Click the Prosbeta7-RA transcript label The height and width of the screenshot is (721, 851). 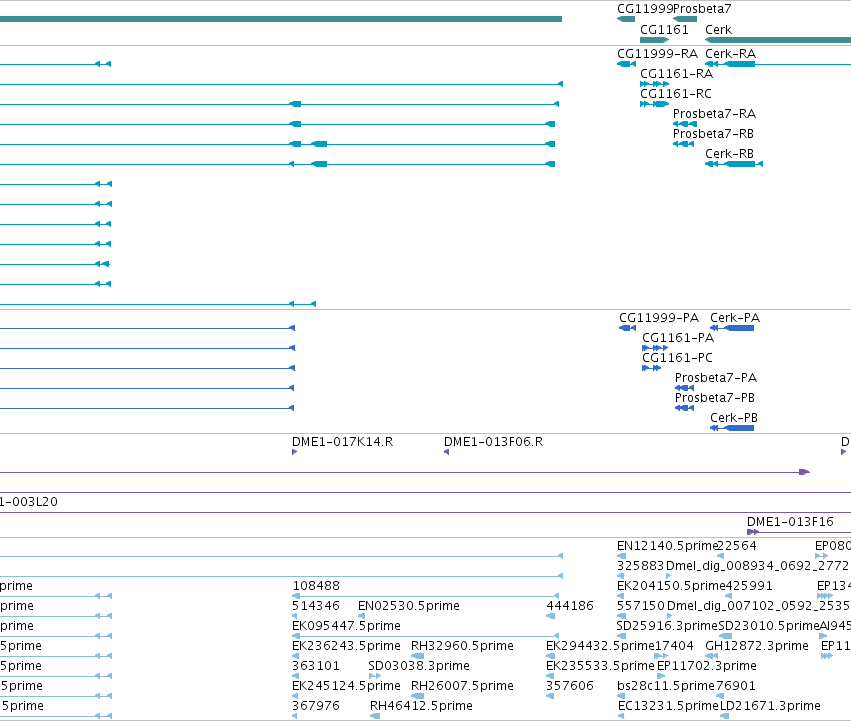tap(714, 114)
